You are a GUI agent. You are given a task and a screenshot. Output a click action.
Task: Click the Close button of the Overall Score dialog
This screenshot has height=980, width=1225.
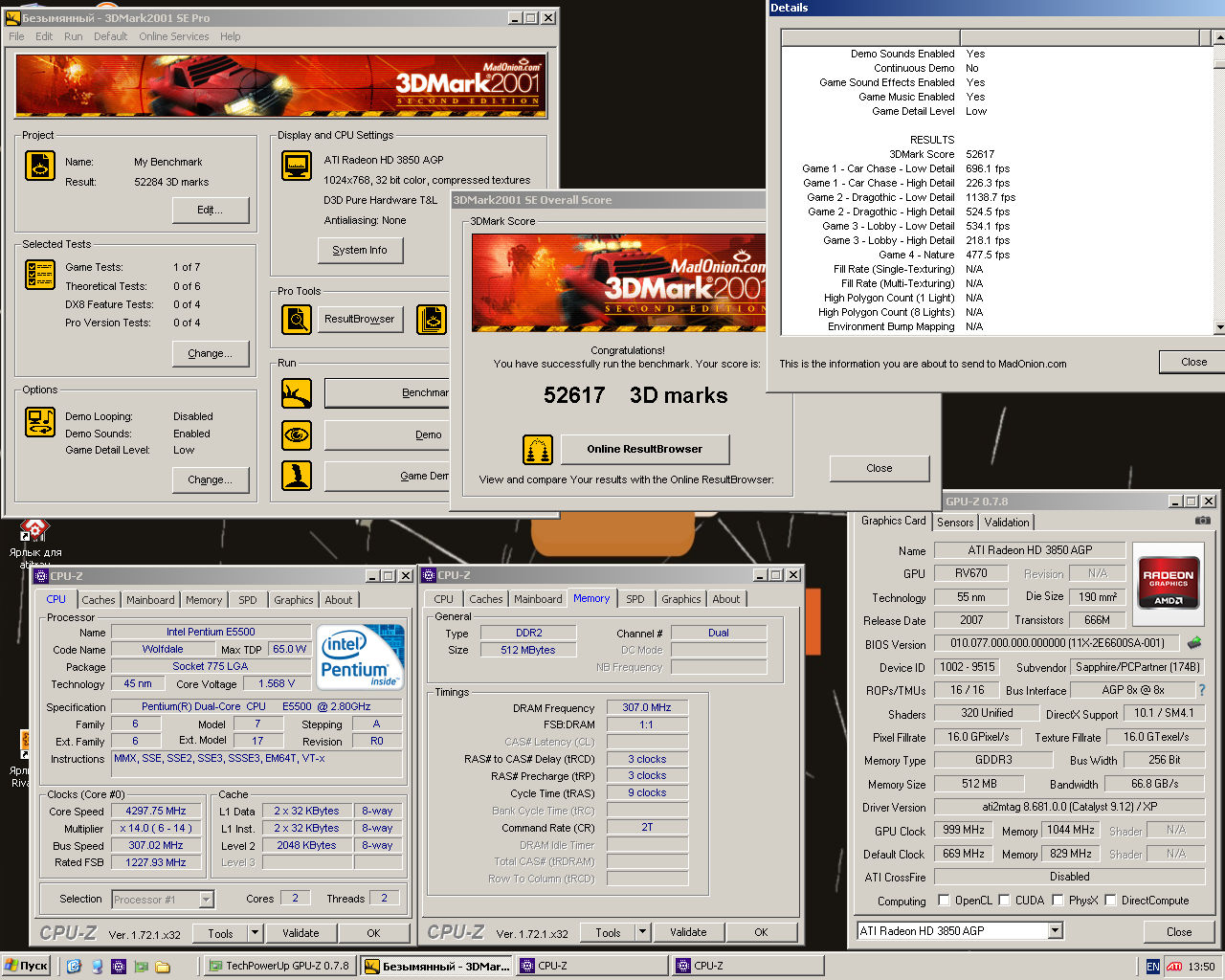(x=880, y=469)
